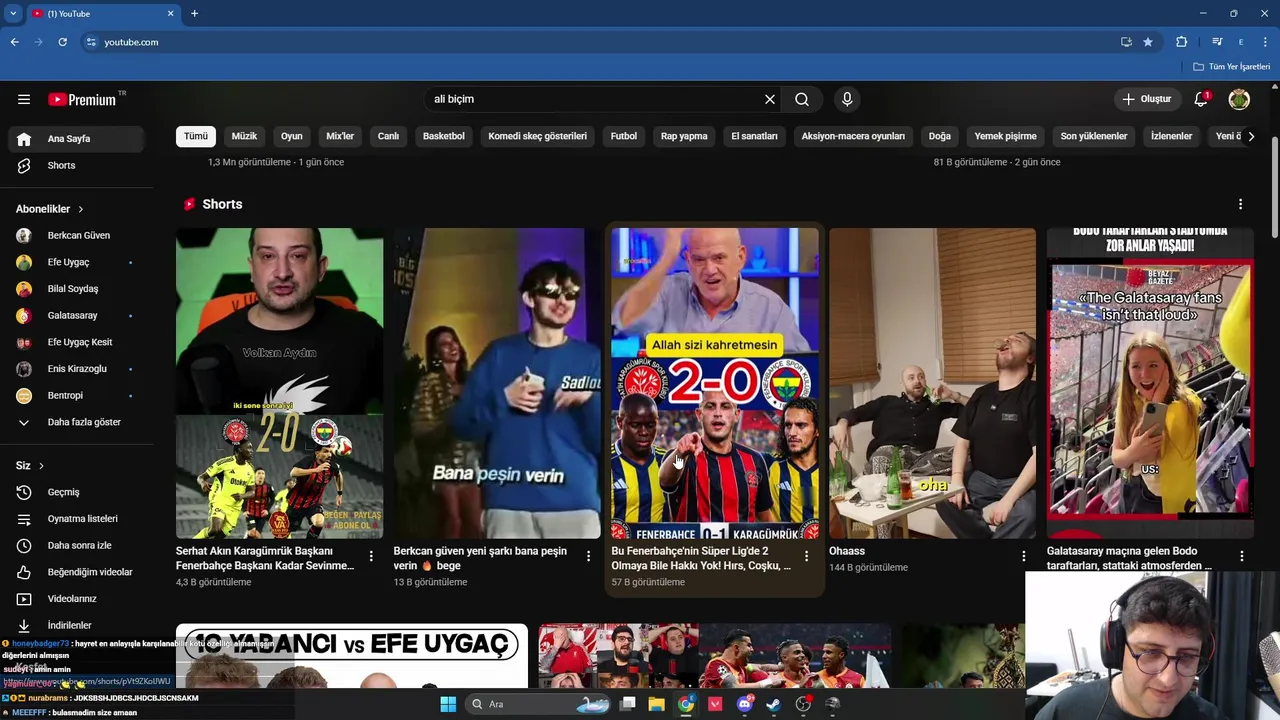Open the Windows Start menu
The image size is (1280, 720).
pyautogui.click(x=448, y=704)
